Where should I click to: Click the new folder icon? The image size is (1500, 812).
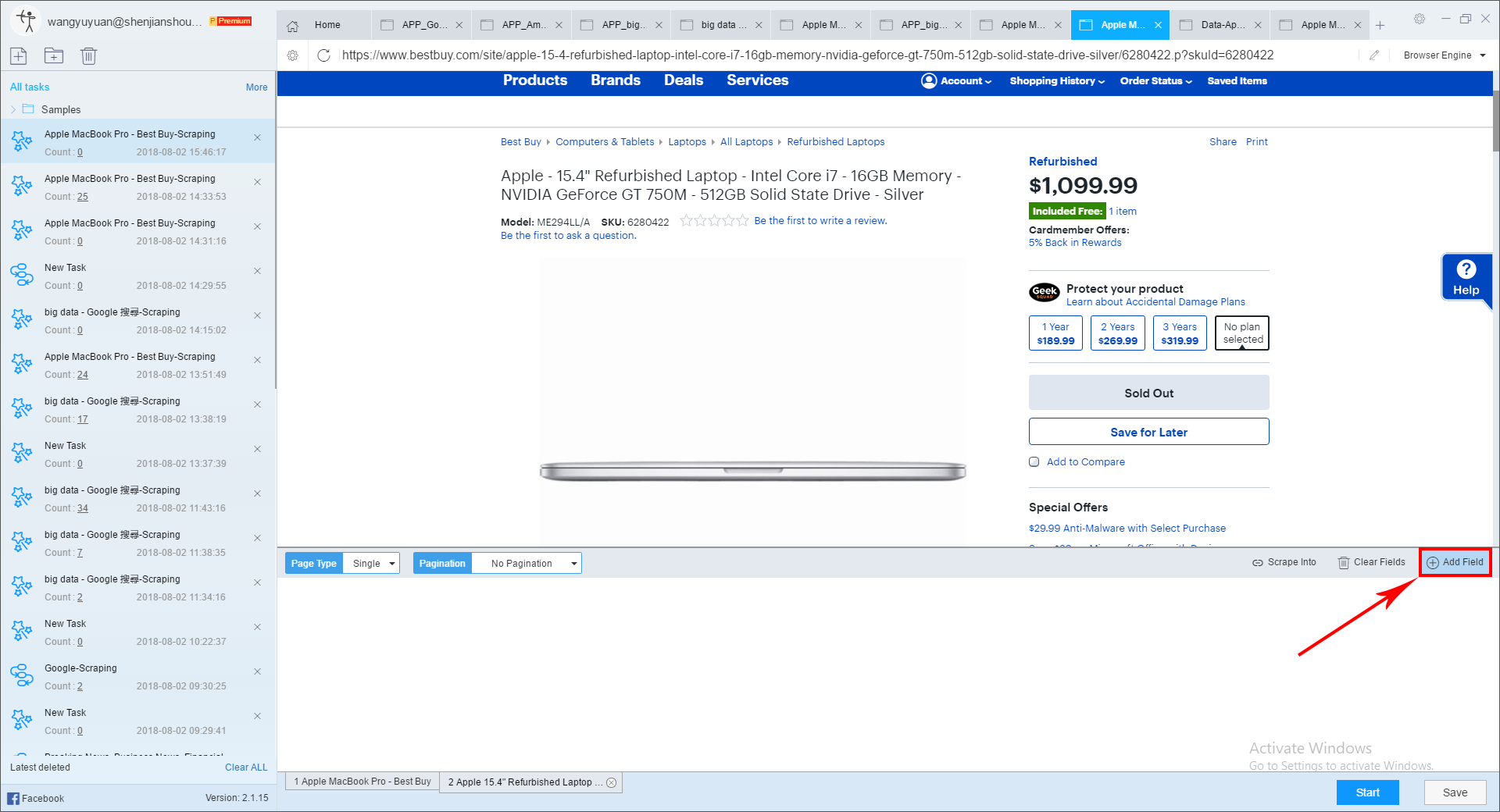pos(54,55)
